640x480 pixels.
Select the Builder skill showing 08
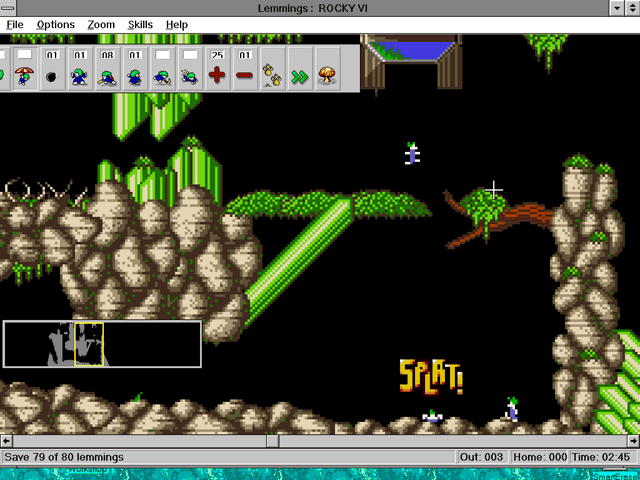coord(107,68)
